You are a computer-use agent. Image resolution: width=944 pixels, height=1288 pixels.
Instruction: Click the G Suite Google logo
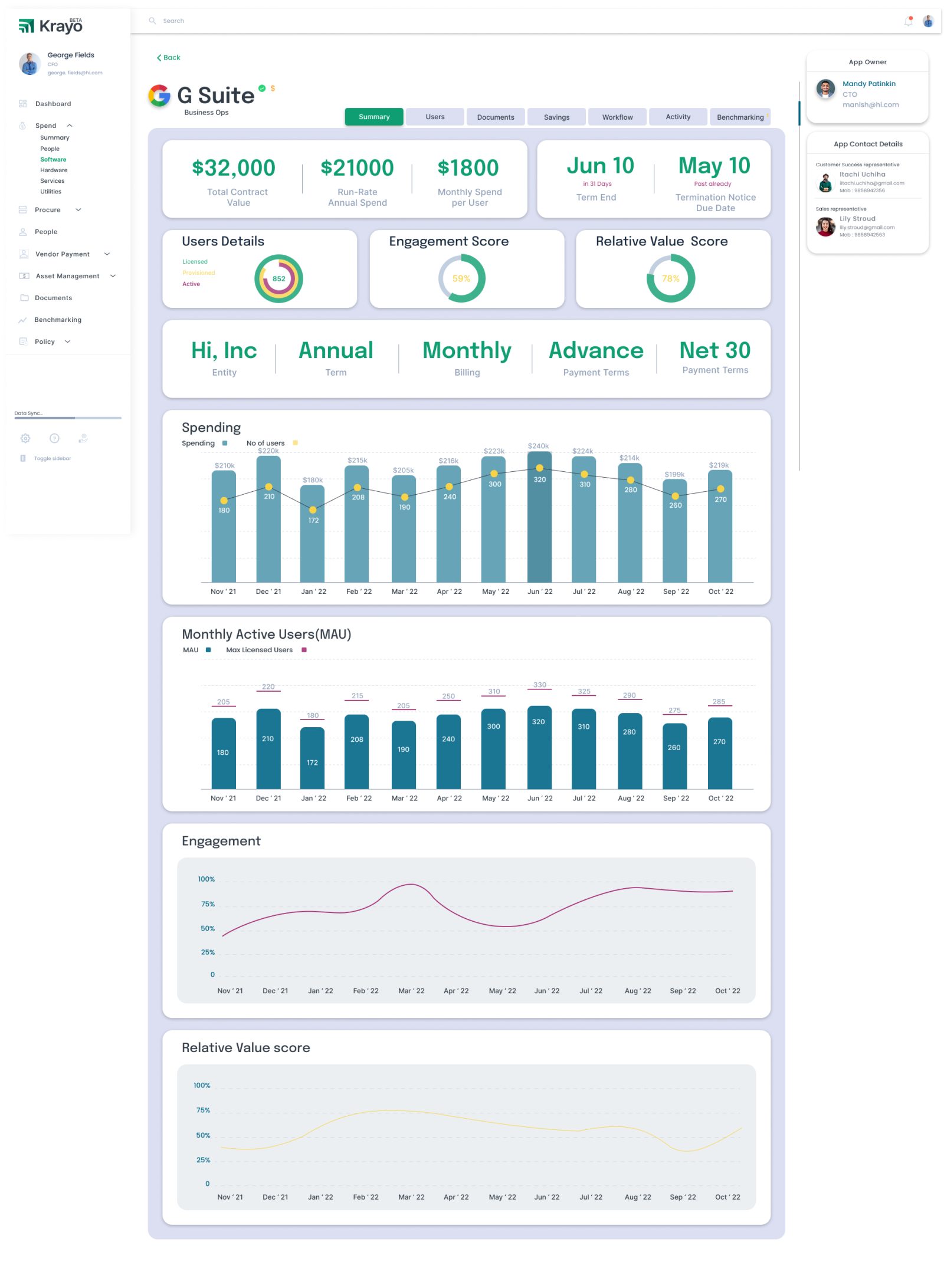[x=159, y=96]
